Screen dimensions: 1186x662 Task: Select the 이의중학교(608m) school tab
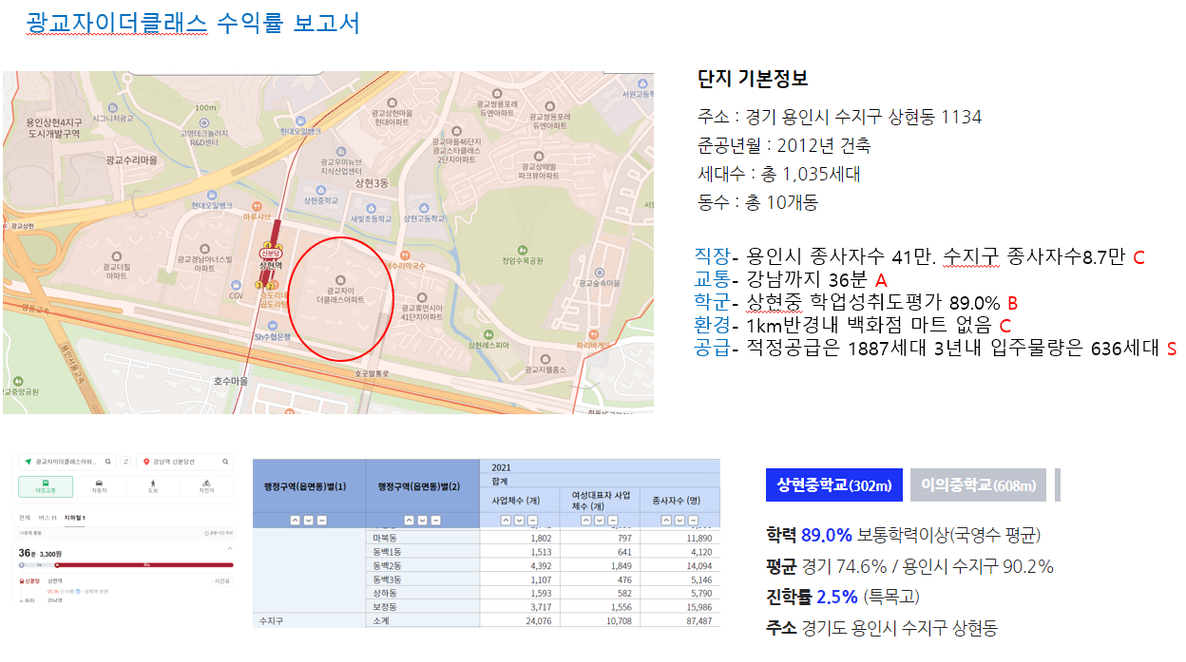tap(978, 485)
